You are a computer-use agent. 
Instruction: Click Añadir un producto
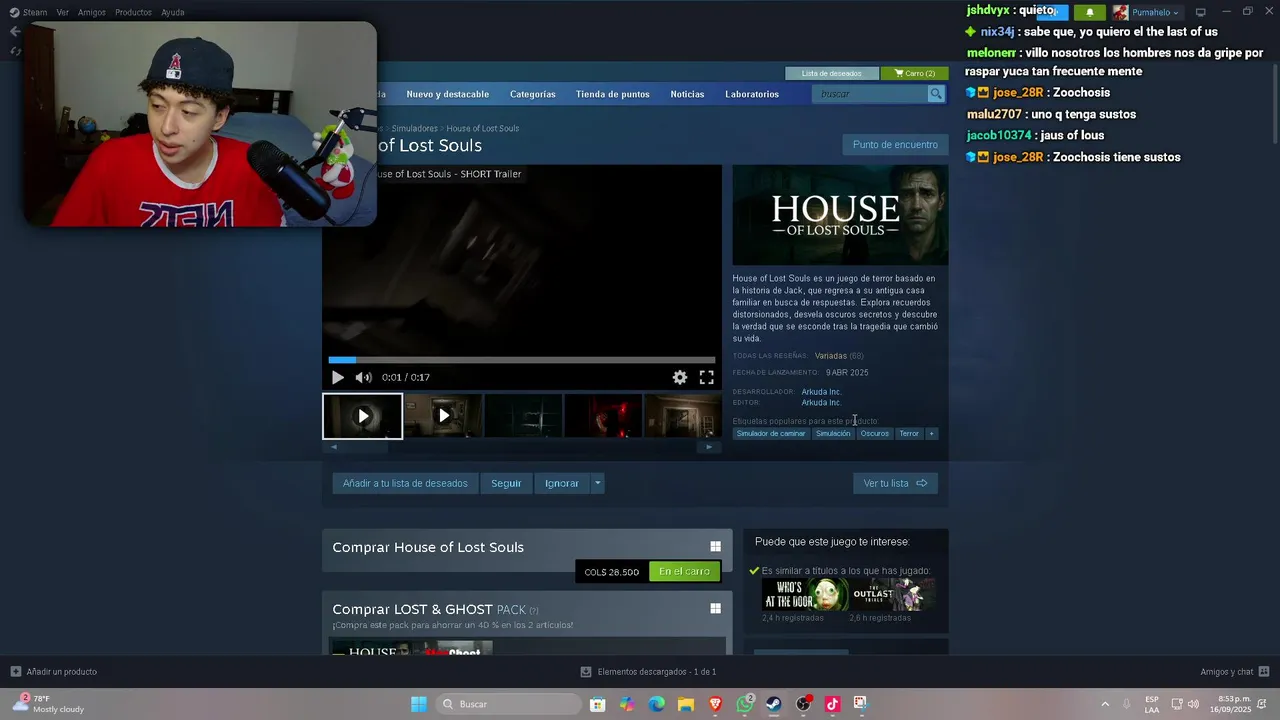[x=54, y=672]
